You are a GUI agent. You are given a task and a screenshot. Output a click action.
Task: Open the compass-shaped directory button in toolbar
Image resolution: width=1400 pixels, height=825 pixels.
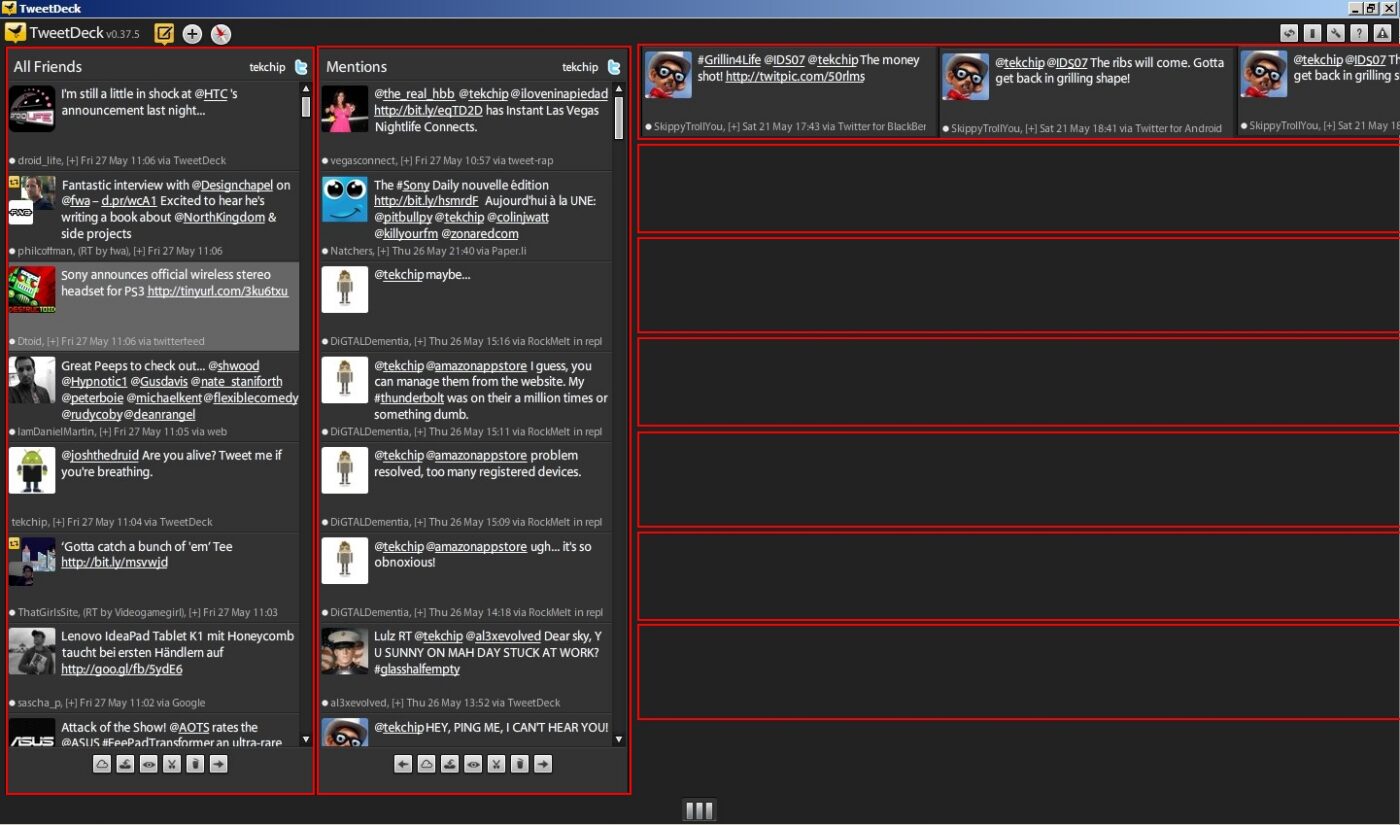pyautogui.click(x=220, y=34)
